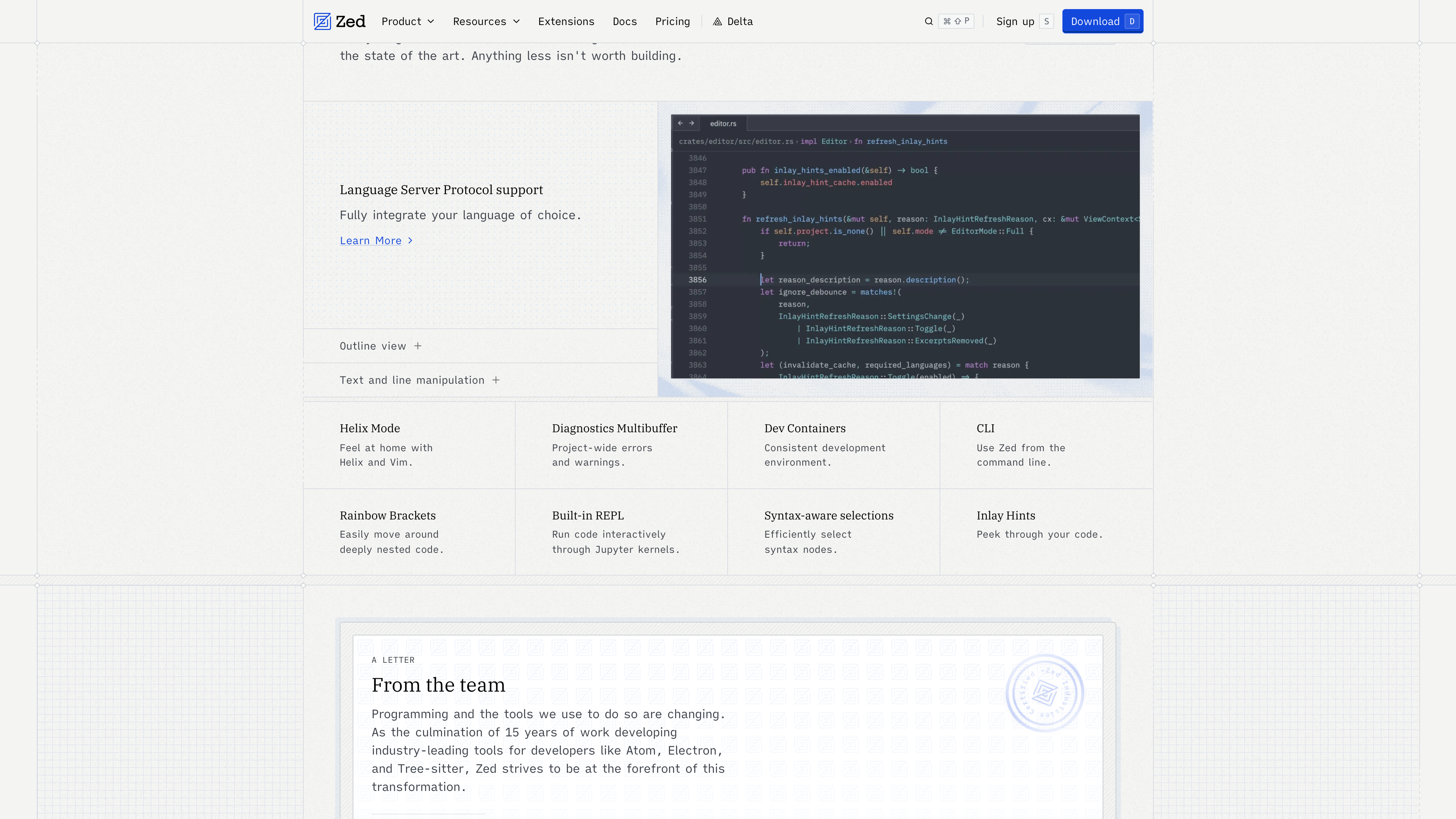Open the Syntax-aware selections card
The width and height of the screenshot is (1456, 819).
[834, 532]
